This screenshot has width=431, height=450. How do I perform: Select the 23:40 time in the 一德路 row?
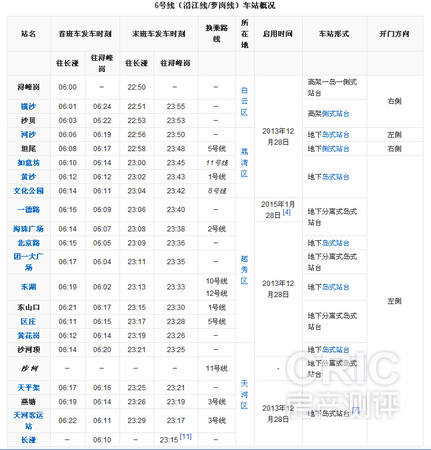(x=176, y=209)
